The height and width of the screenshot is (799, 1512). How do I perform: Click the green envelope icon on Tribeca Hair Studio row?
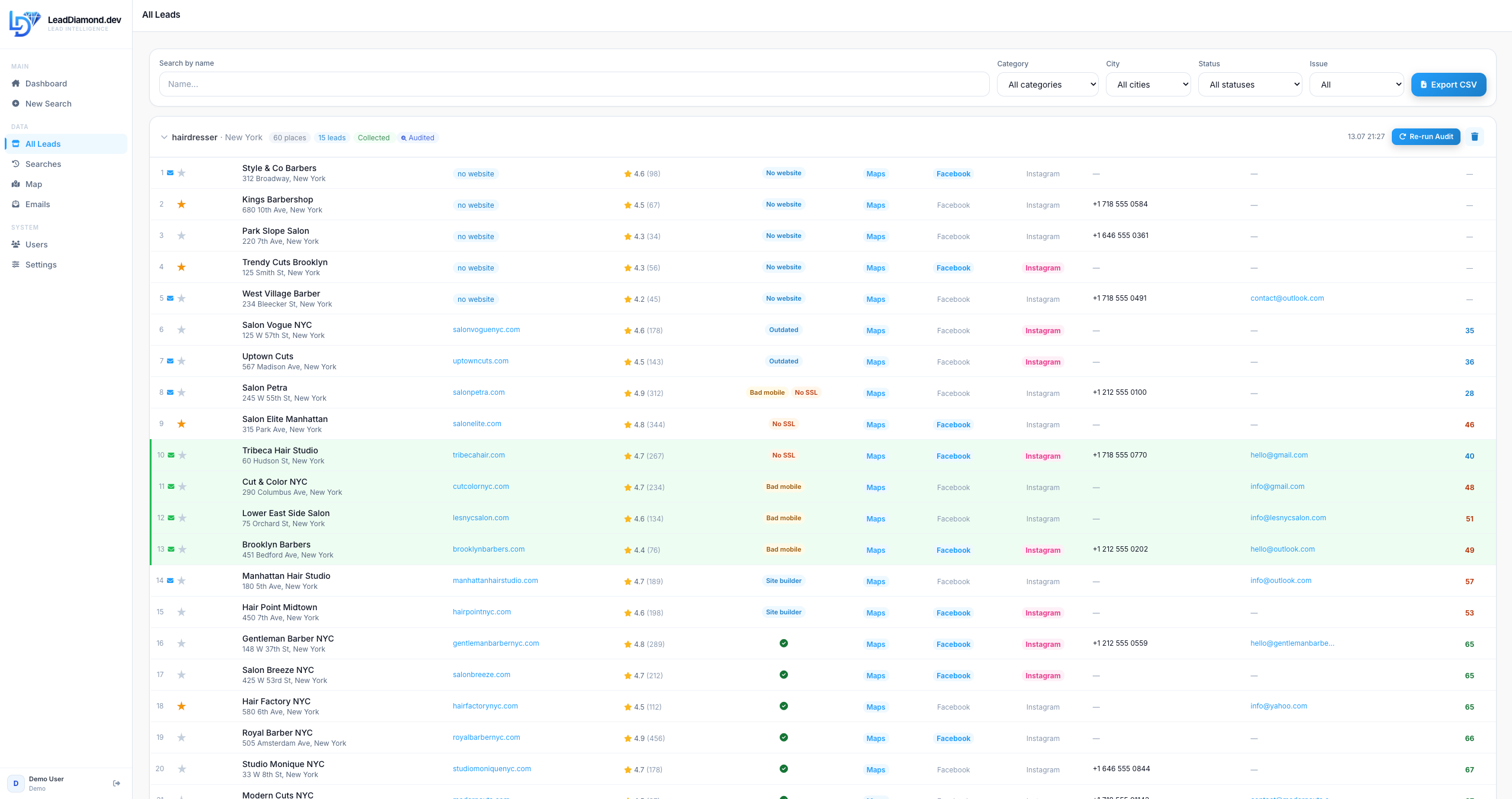tap(171, 455)
